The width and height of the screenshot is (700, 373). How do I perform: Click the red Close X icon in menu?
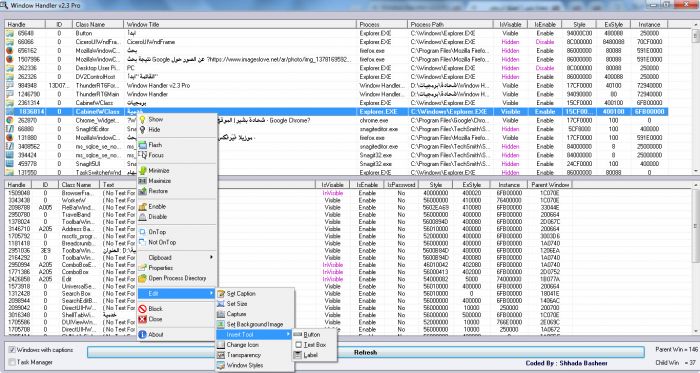click(142, 319)
